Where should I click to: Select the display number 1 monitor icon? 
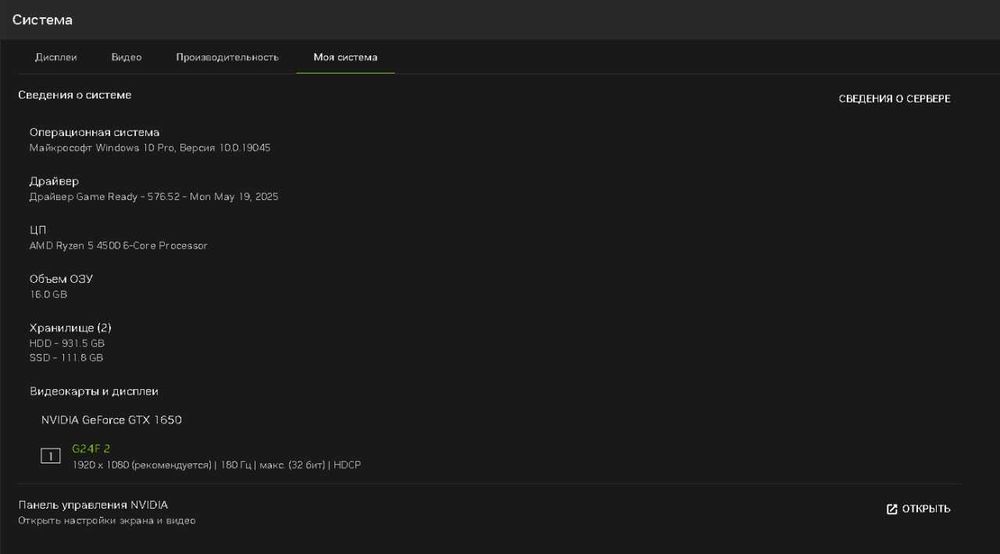[50, 456]
